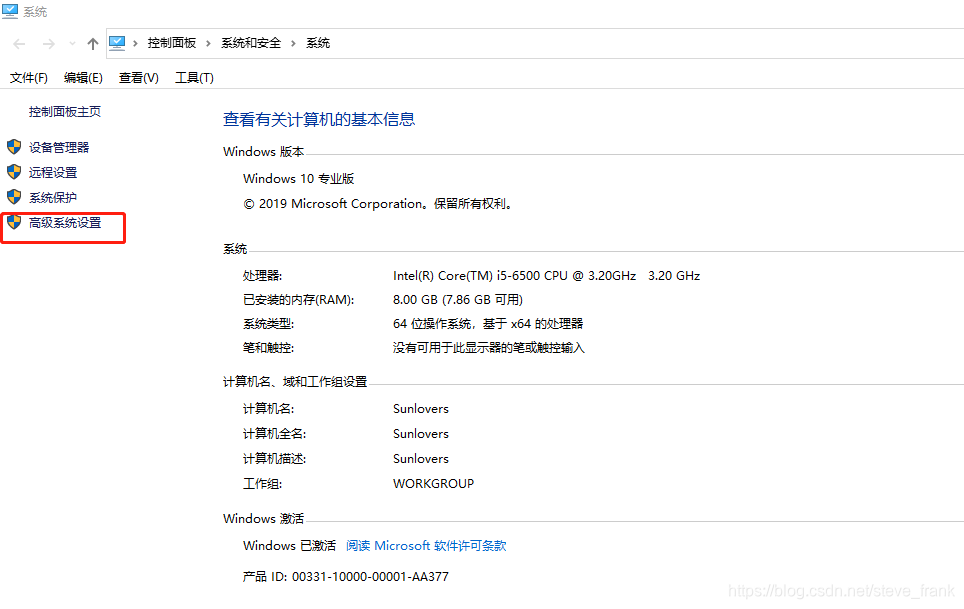Click shield icon beside 高级系统设置
Viewport: 964px width, 609px height.
coord(14,222)
